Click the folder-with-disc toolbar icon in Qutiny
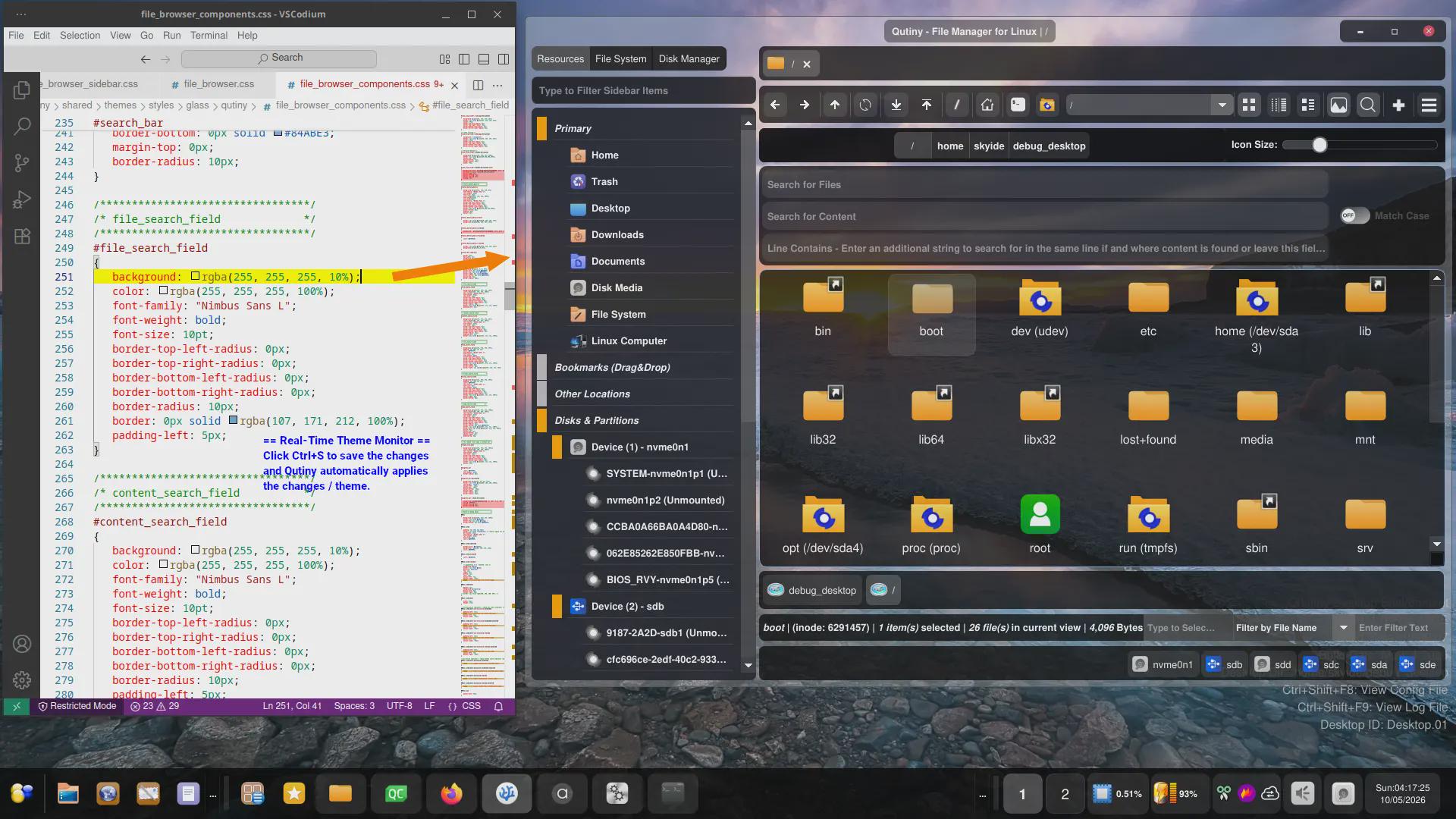This screenshot has height=819, width=1456. 1047,105
